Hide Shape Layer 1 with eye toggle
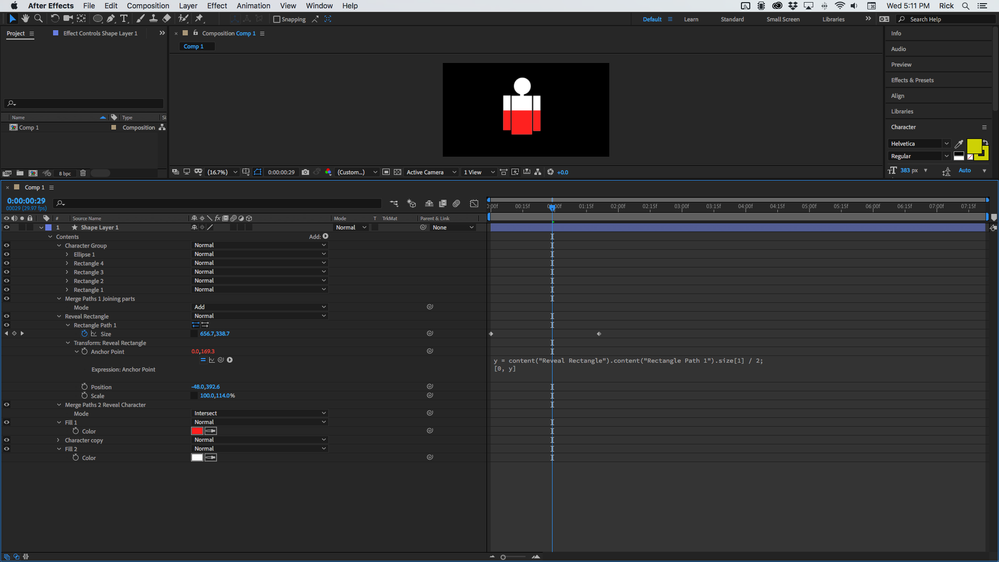Viewport: 999px width, 562px height. tap(7, 227)
